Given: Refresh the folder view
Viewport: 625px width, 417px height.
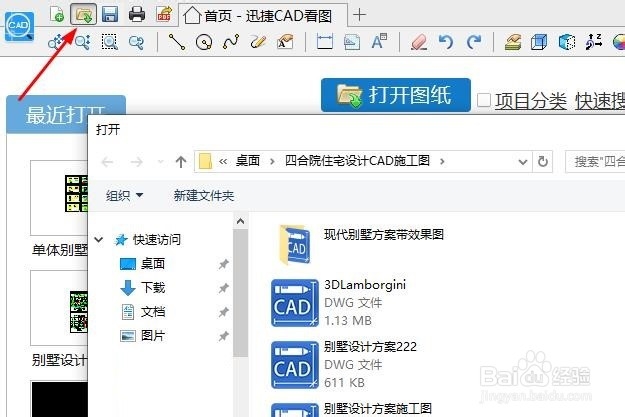Looking at the screenshot, I should (x=542, y=161).
